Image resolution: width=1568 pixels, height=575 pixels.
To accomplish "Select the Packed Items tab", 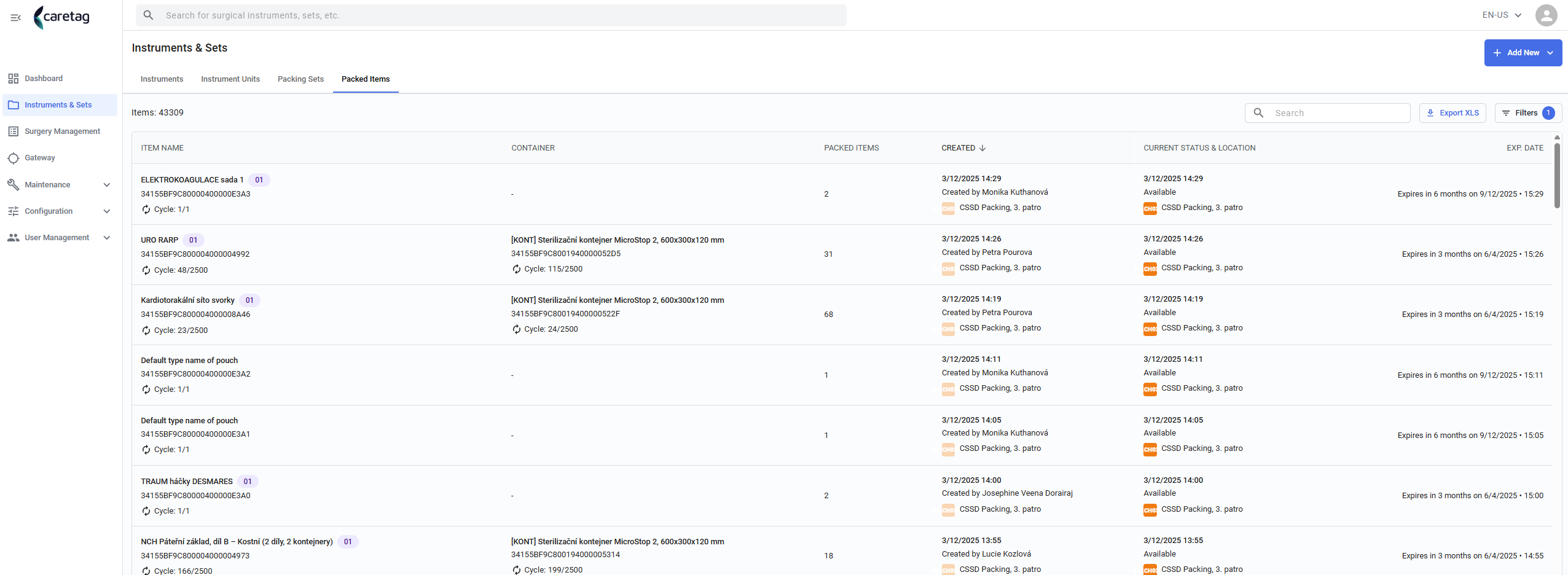I will (x=366, y=79).
